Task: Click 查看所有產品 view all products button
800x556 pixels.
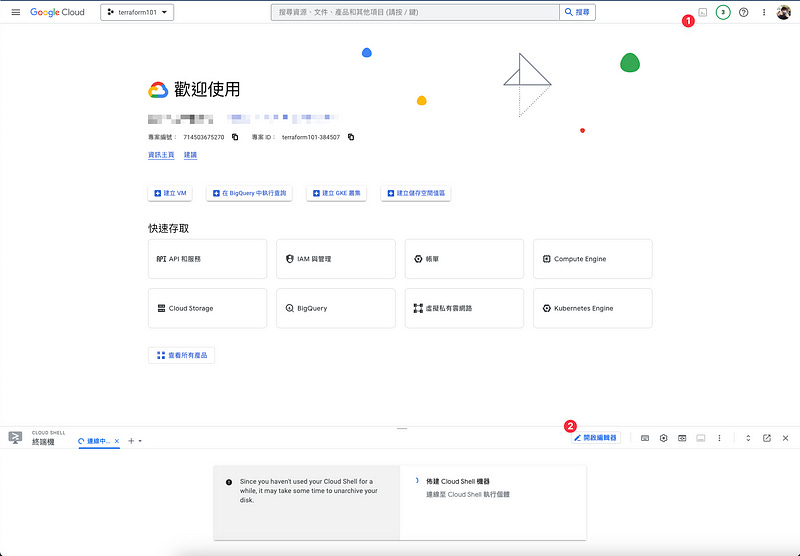Action: [181, 355]
